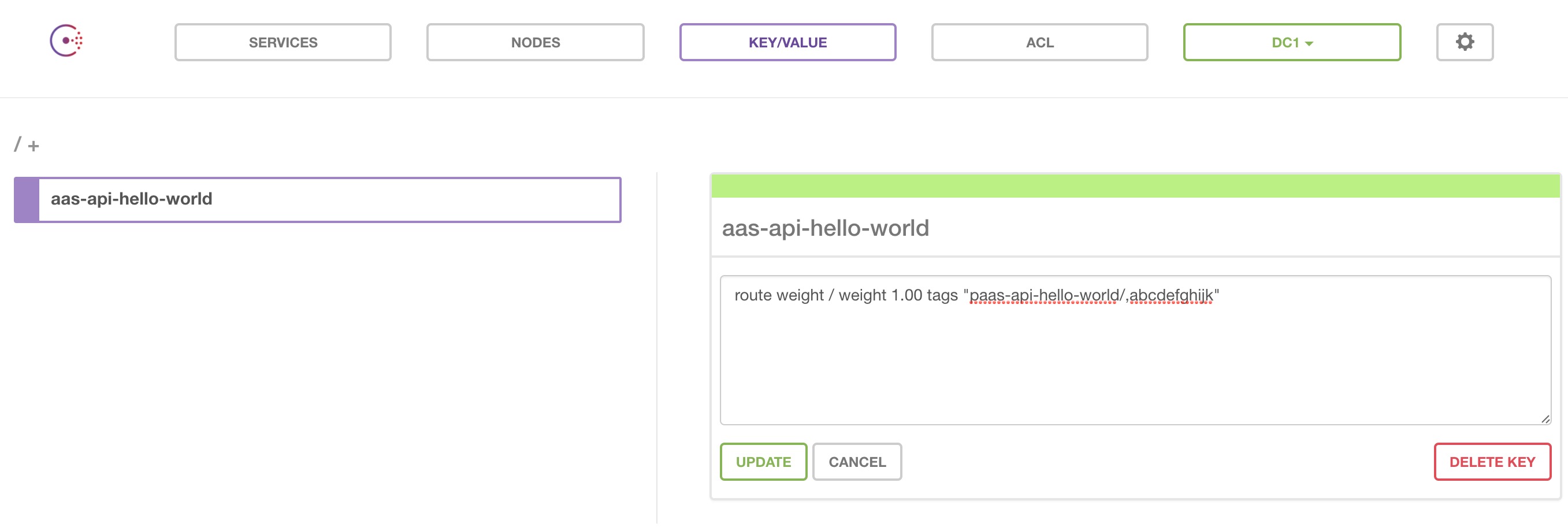Click the aas-api-hello-world heading in editor panel
The height and width of the screenshot is (527, 1568).
pyautogui.click(x=825, y=228)
